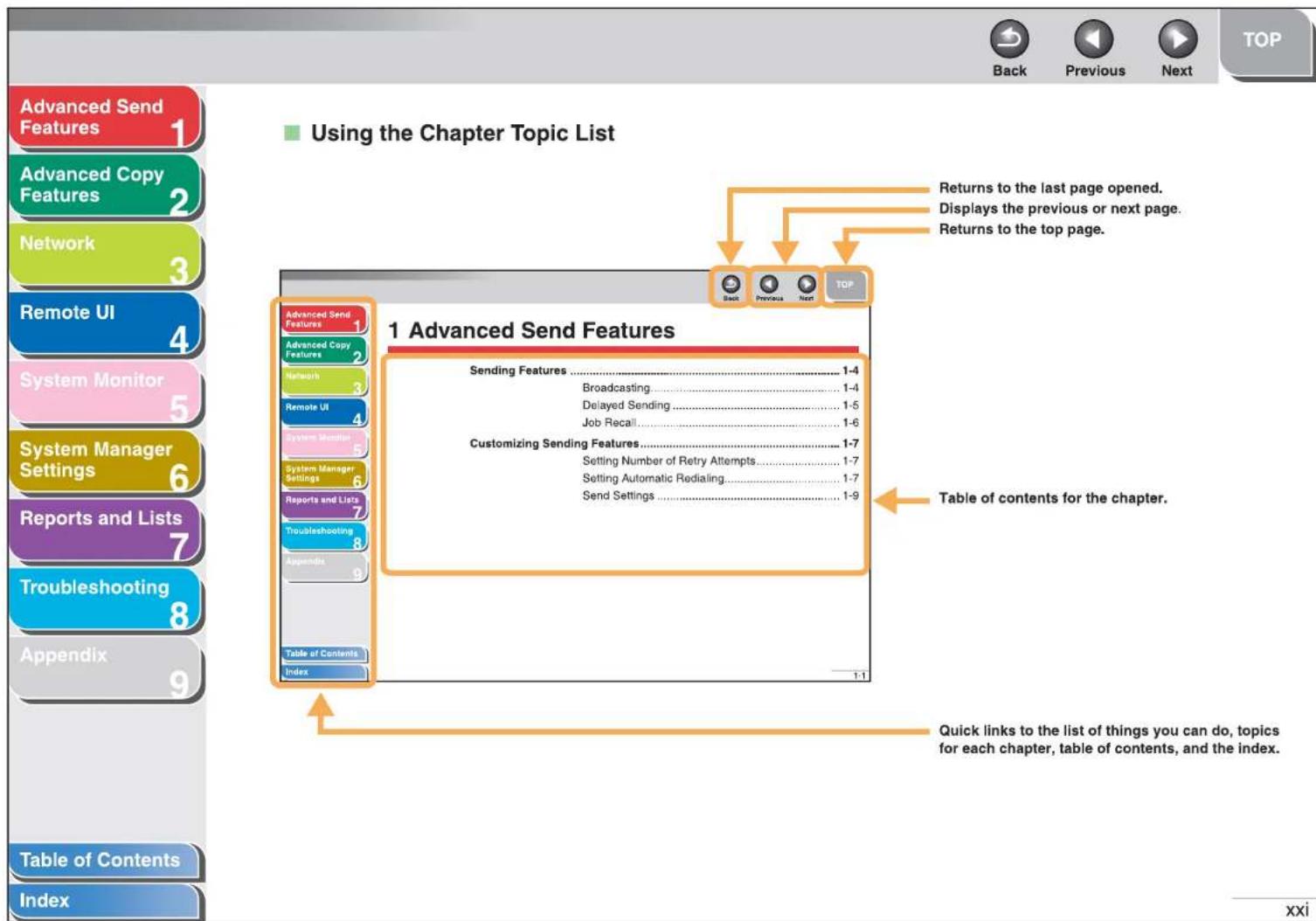This screenshot has width=1316, height=921.
Task: Click the mini Index button in the illustration
Action: [x=323, y=672]
